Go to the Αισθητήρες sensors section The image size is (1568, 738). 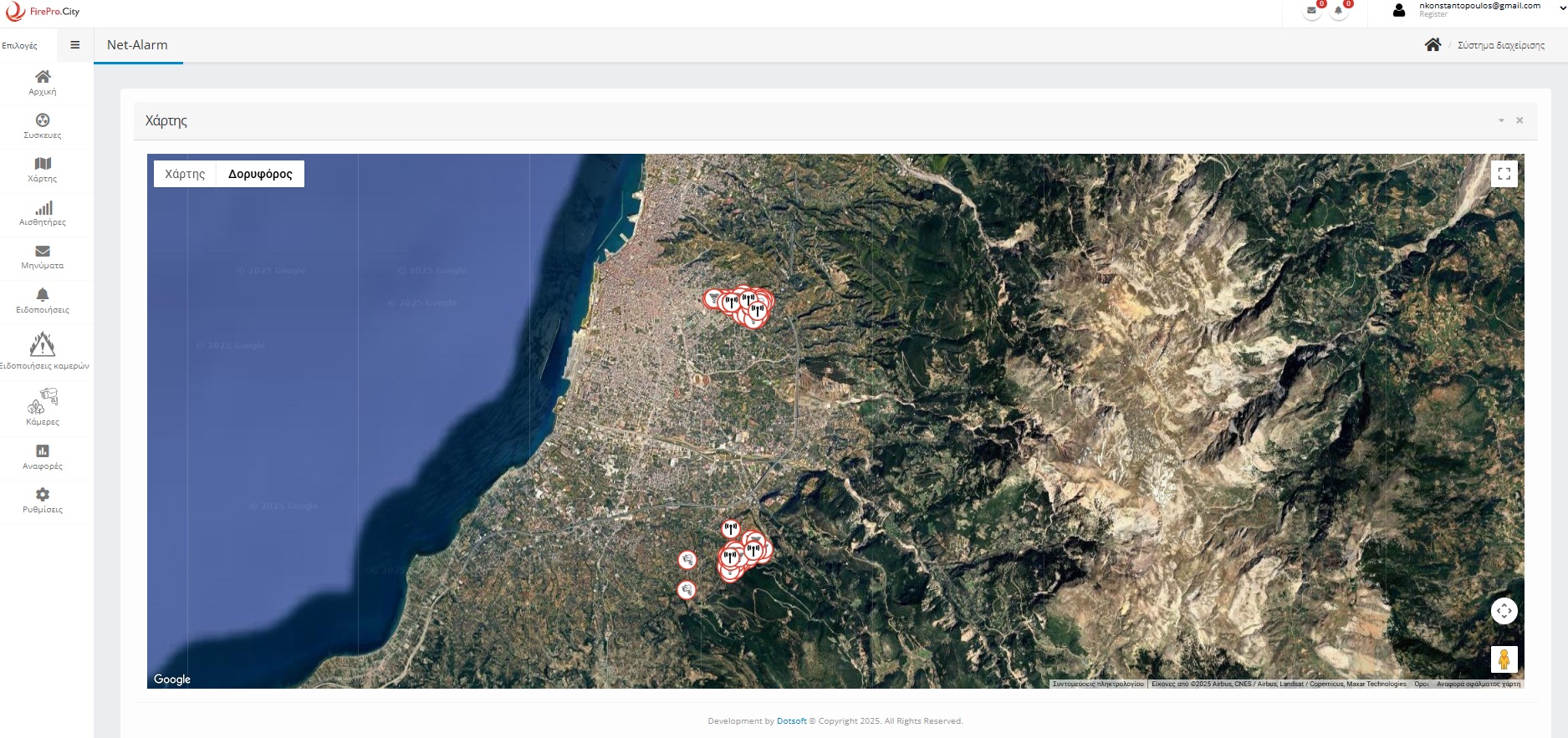coord(43,212)
